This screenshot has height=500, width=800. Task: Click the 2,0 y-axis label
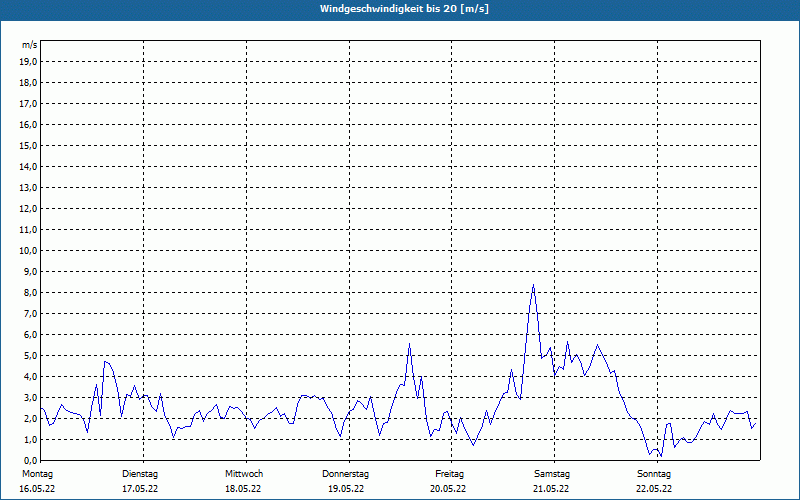click(30, 418)
